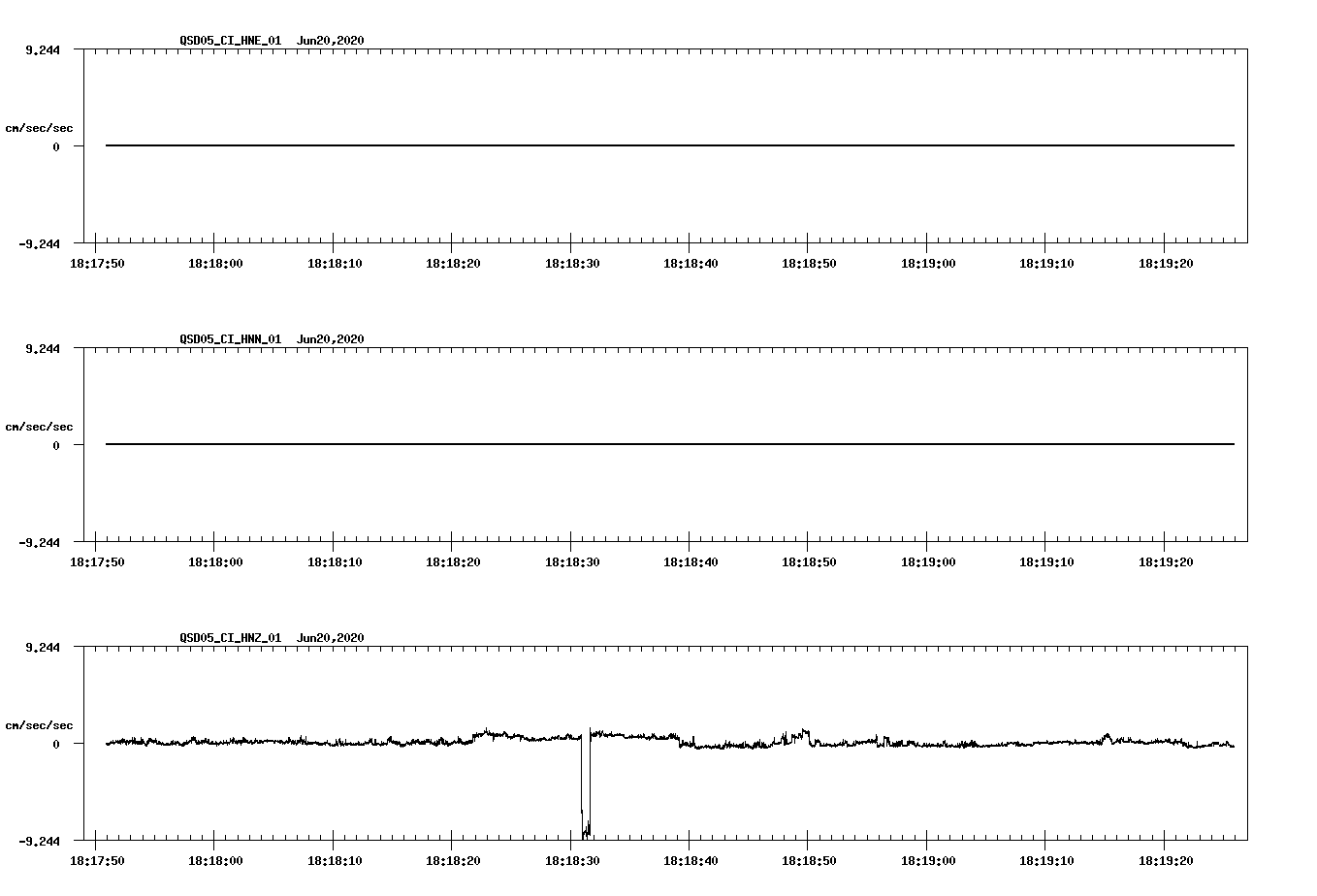The width and height of the screenshot is (1317, 896).
Task: Click the 18:19:20 time label under HNE plot
Action: click(x=1165, y=264)
